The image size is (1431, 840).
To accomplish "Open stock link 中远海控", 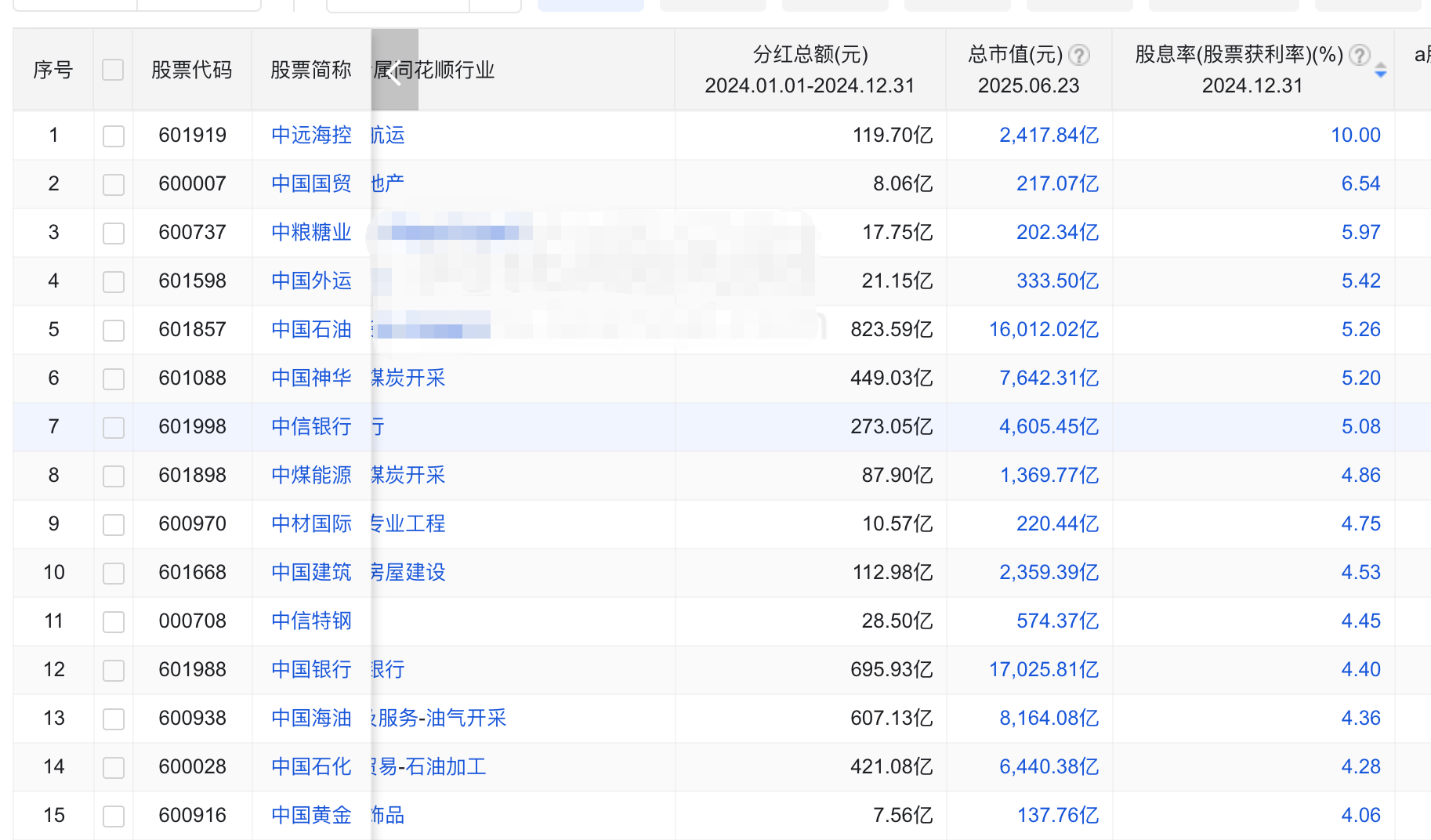I will (311, 135).
